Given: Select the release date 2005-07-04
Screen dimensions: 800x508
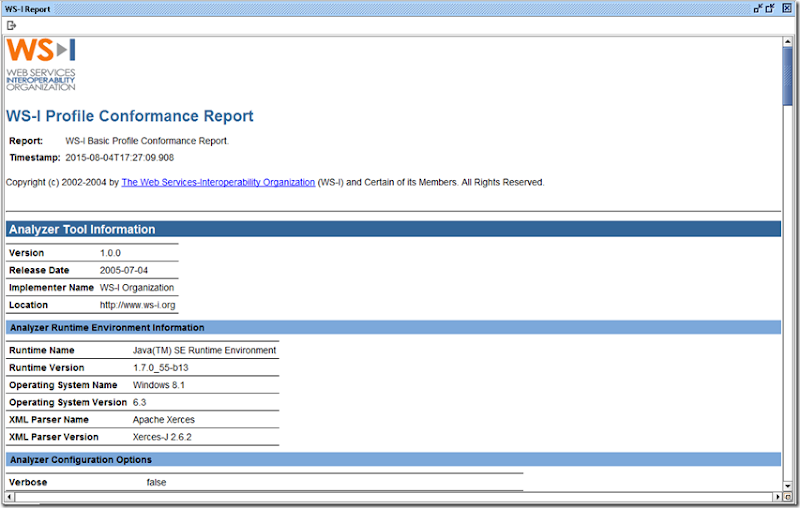Looking at the screenshot, I should tap(123, 270).
